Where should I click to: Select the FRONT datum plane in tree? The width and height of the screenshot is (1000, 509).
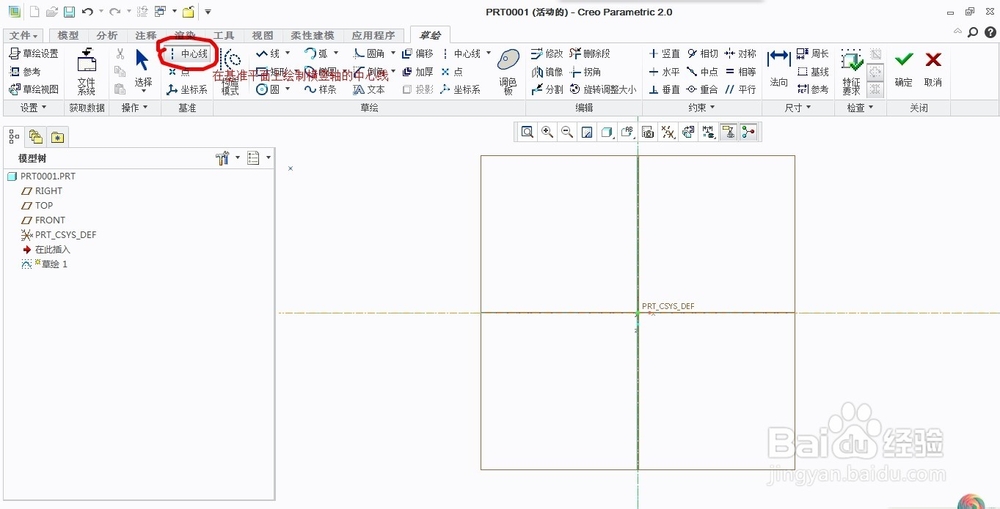tap(43, 220)
